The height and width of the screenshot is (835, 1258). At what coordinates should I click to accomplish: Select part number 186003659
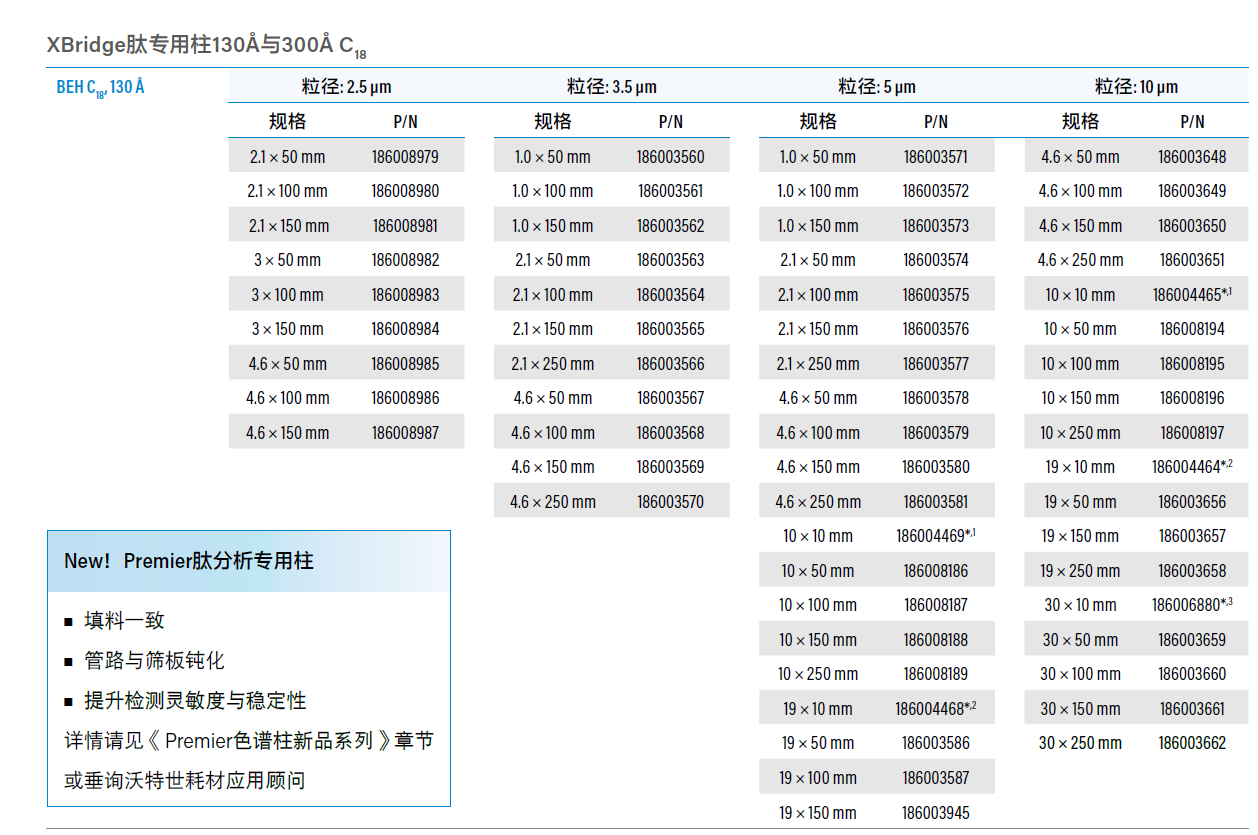(x=1192, y=640)
